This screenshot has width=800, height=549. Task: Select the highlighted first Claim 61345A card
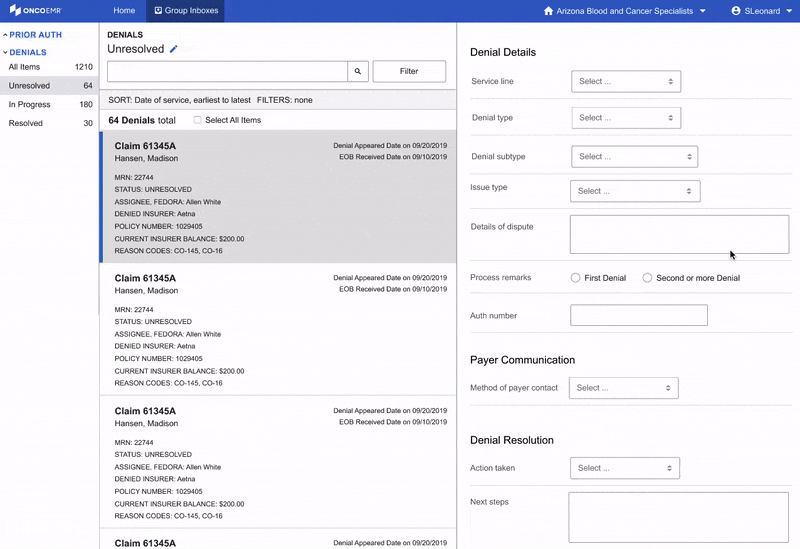[278, 197]
